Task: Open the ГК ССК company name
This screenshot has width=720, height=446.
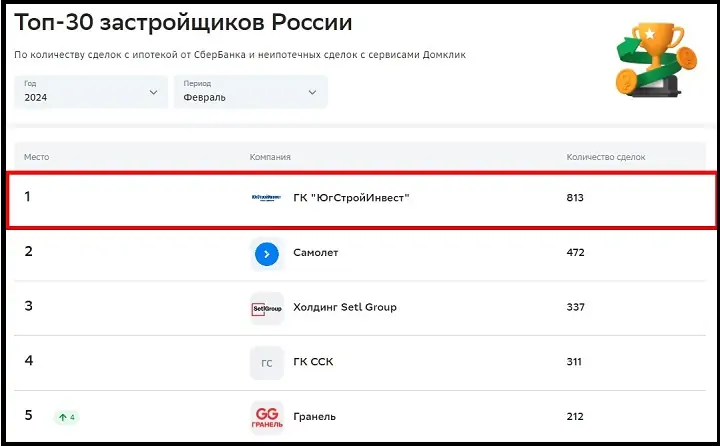Action: coord(314,362)
